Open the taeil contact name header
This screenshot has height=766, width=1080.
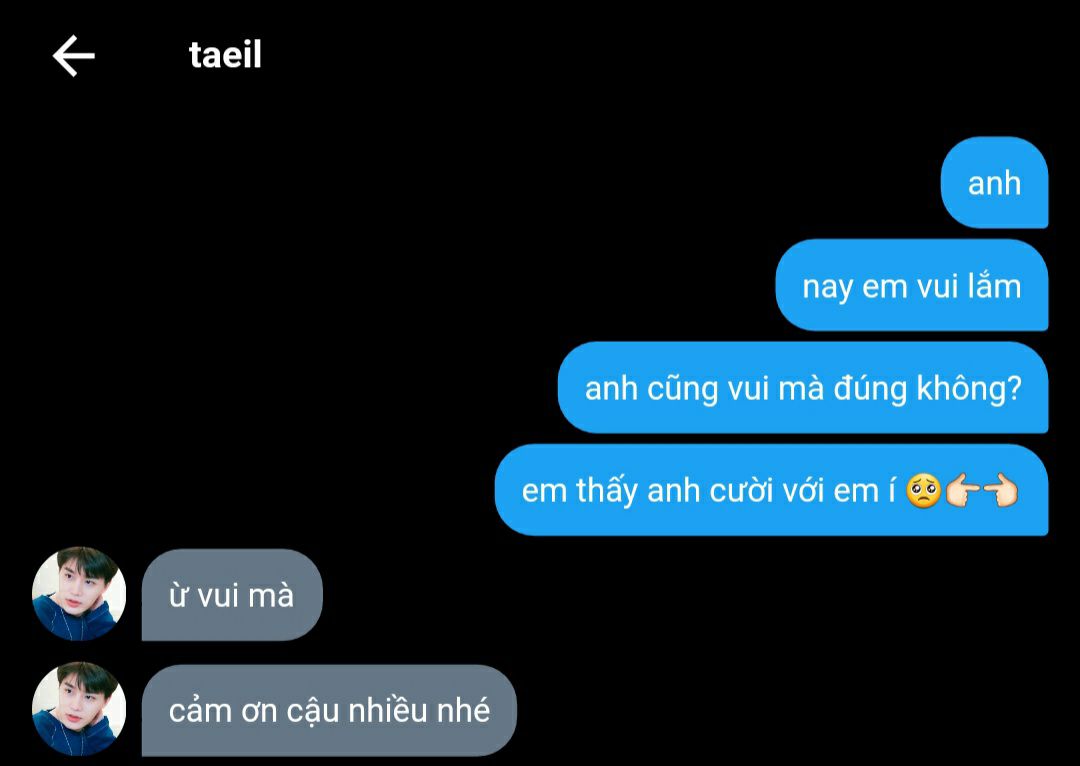[x=225, y=55]
